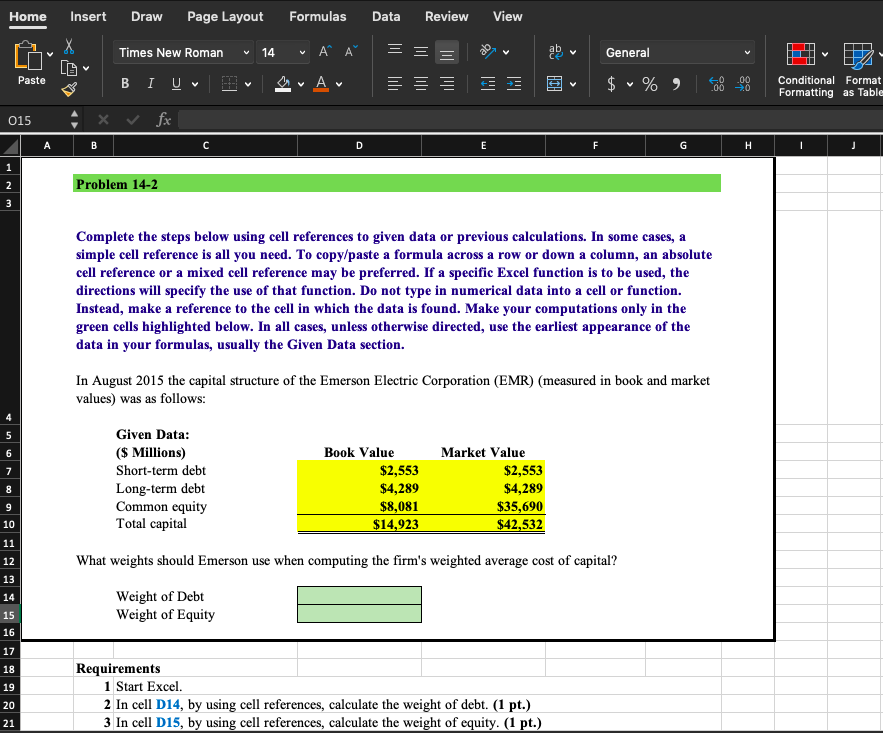Apply currency format with dollar sign icon
The width and height of the screenshot is (883, 733).
pos(613,85)
